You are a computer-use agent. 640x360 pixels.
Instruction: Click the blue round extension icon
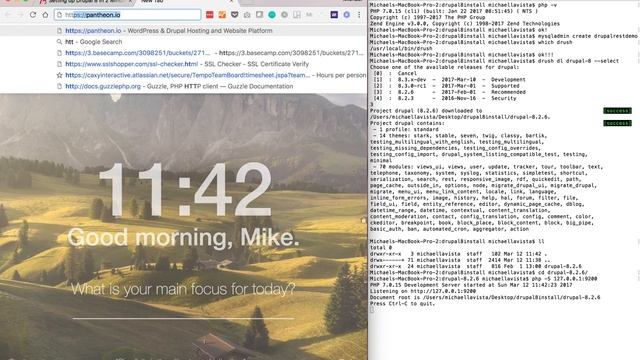[x=347, y=15]
